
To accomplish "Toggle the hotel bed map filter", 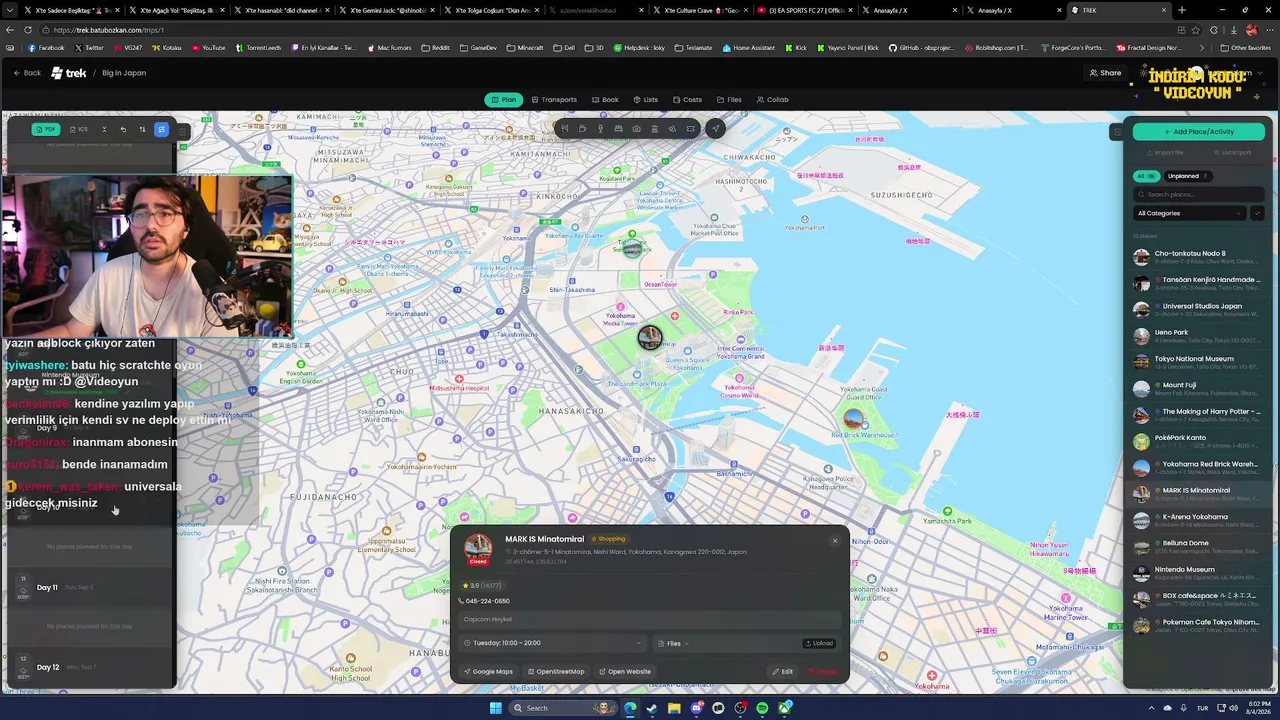I will point(619,129).
